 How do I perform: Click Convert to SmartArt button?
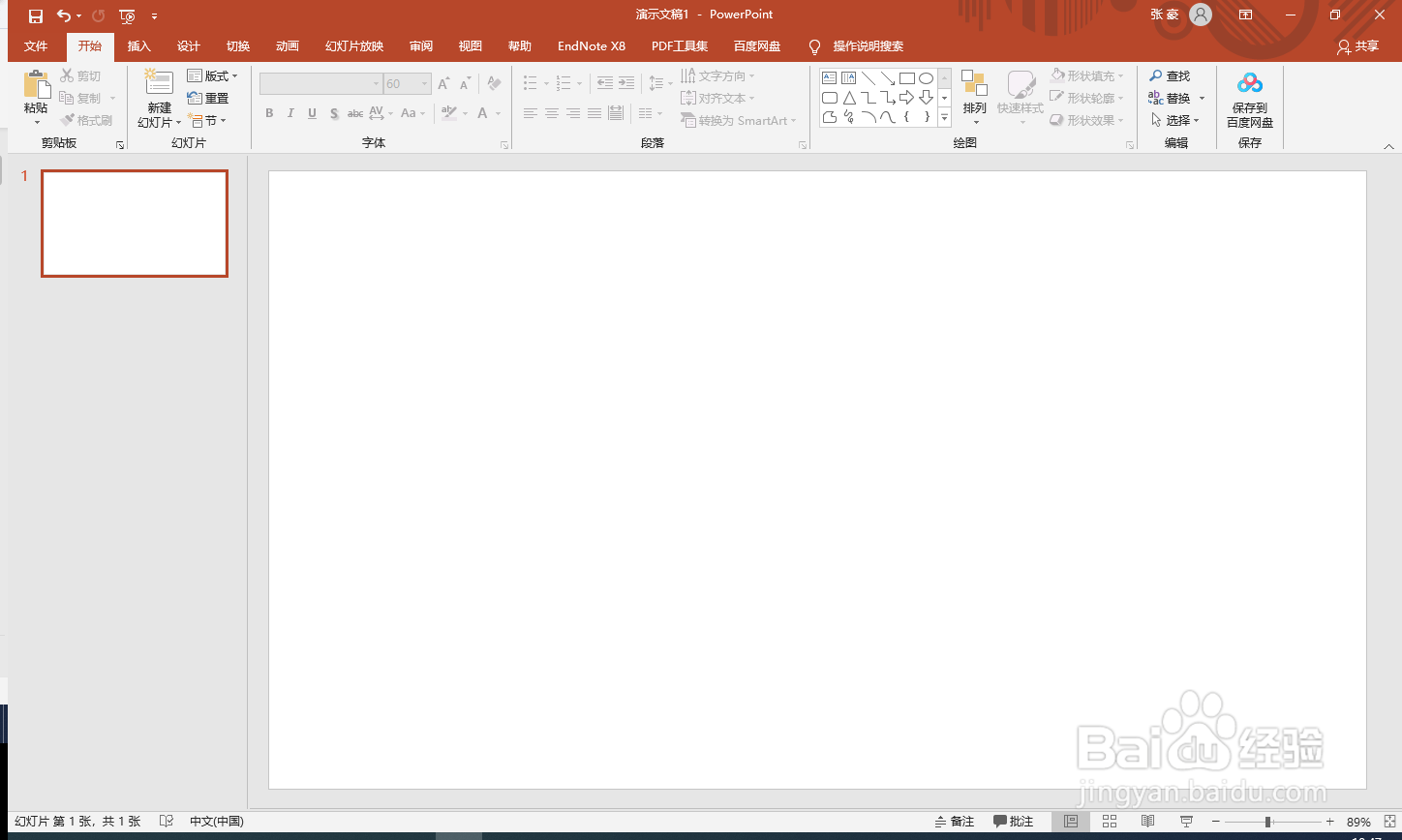(x=738, y=121)
